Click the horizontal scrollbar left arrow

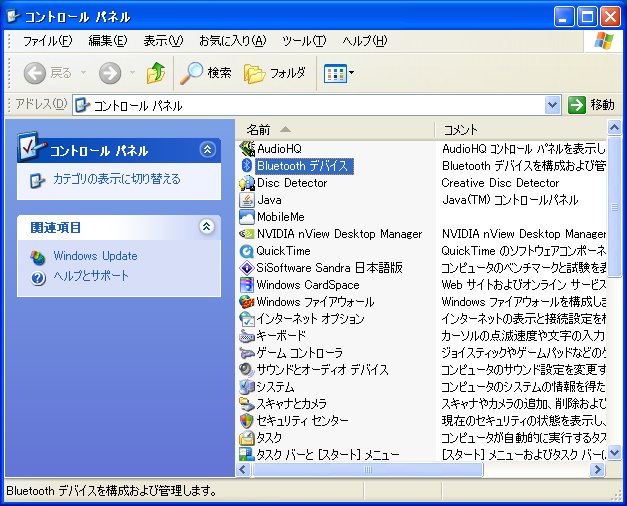(243, 469)
